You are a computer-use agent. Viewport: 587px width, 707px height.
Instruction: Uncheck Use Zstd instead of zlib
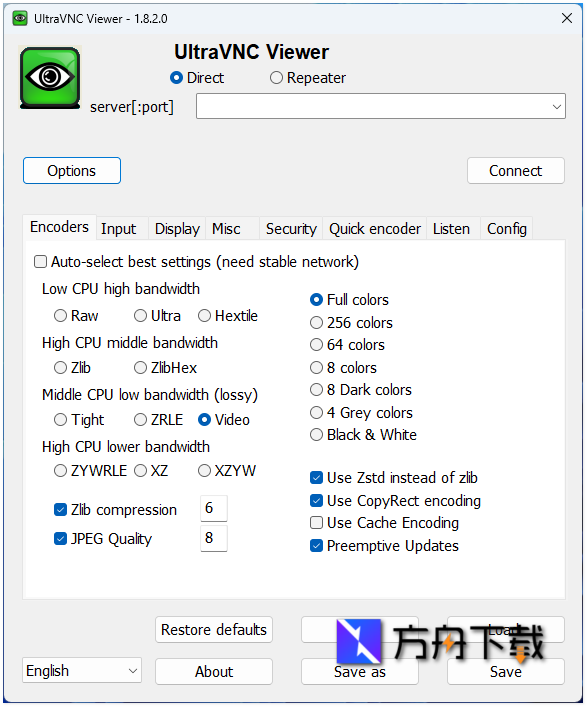point(316,477)
